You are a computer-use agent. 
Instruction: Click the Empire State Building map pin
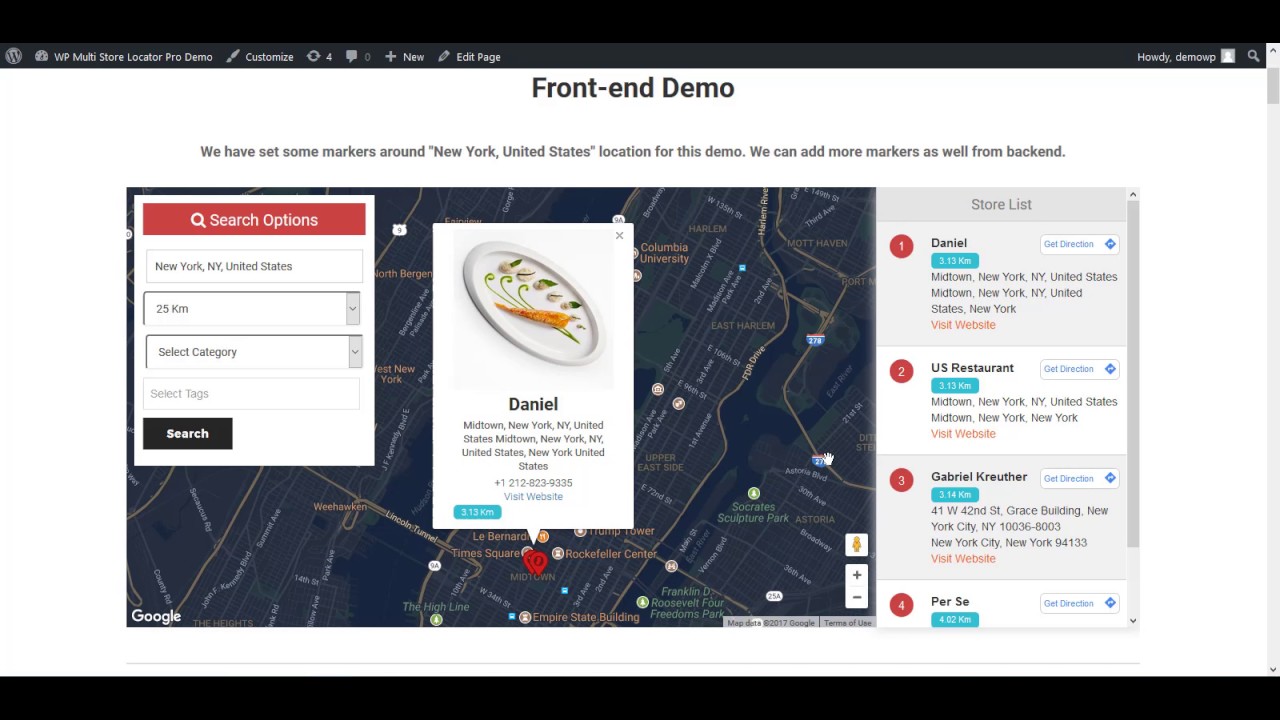[525, 618]
